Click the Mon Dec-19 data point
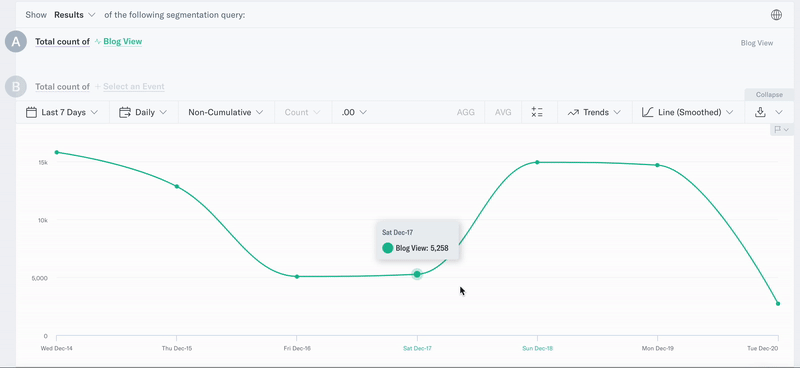The image size is (800, 368). point(658,165)
